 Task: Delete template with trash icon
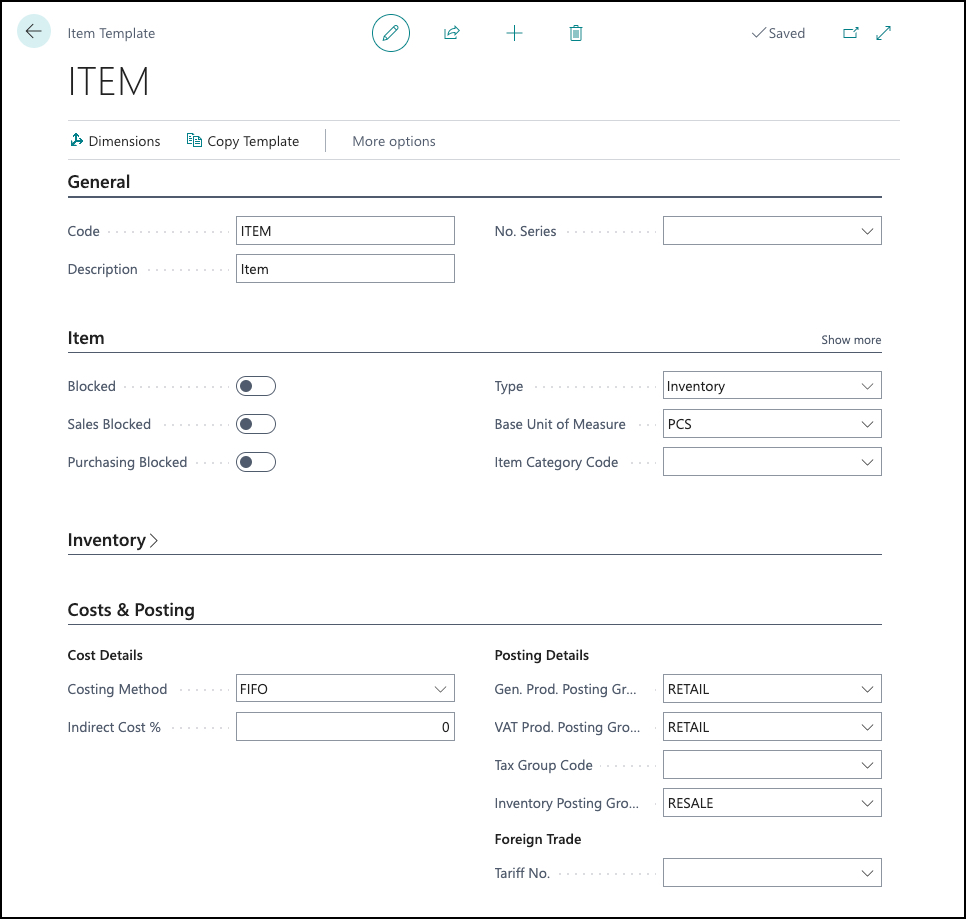575,33
